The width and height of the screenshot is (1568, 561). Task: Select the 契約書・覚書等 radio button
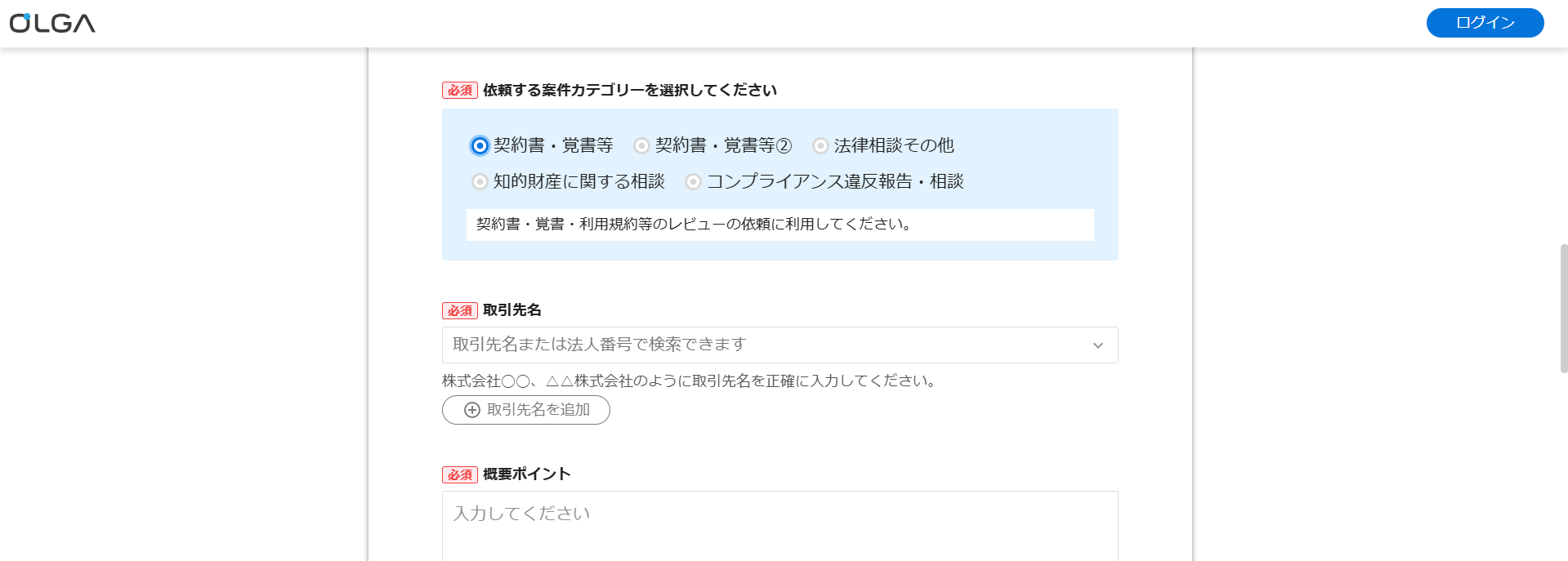(x=480, y=145)
